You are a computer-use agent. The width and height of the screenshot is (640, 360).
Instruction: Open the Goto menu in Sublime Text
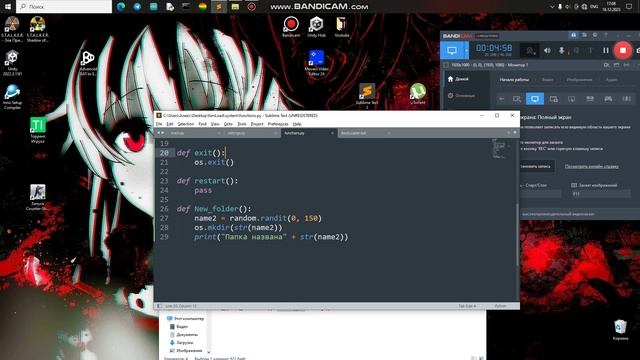click(x=228, y=124)
